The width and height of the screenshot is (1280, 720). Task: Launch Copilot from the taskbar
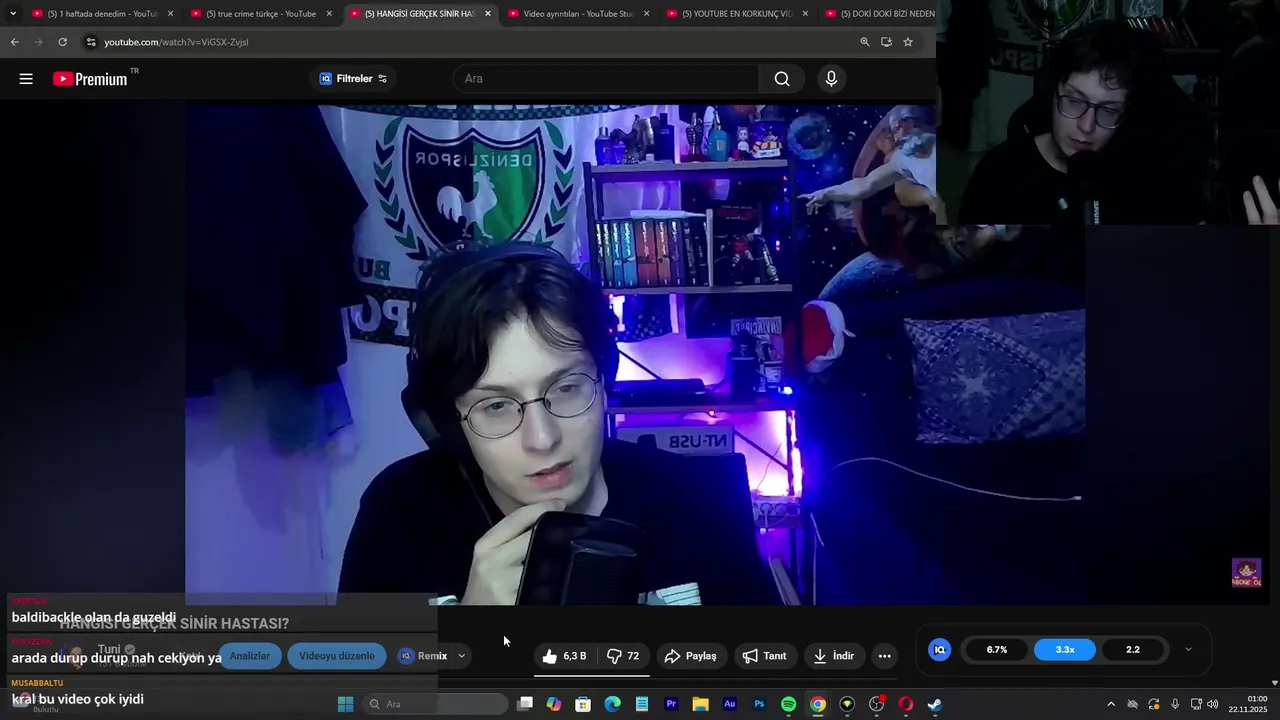click(x=554, y=704)
